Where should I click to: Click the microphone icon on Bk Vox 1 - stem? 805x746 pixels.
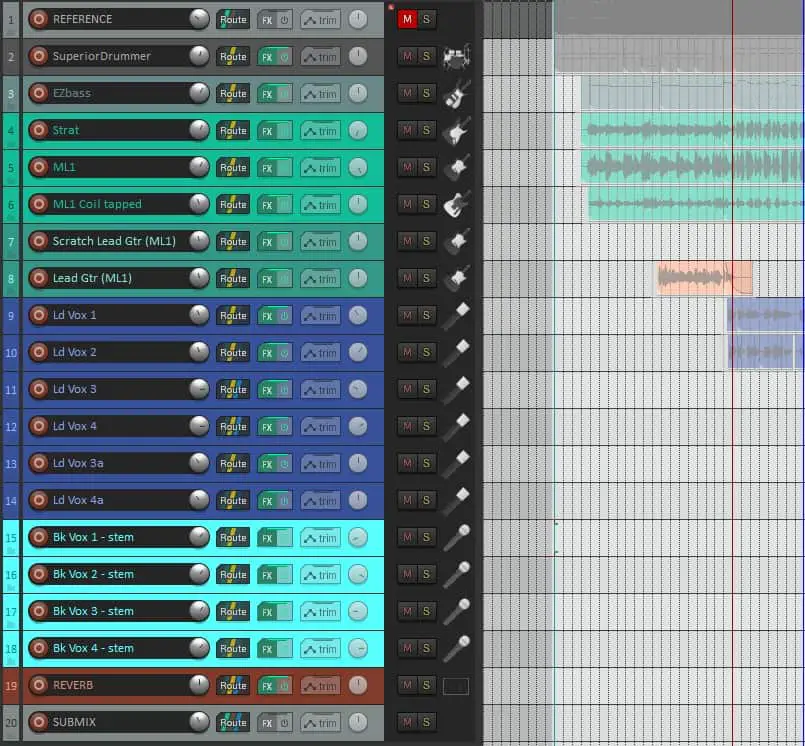[x=456, y=537]
